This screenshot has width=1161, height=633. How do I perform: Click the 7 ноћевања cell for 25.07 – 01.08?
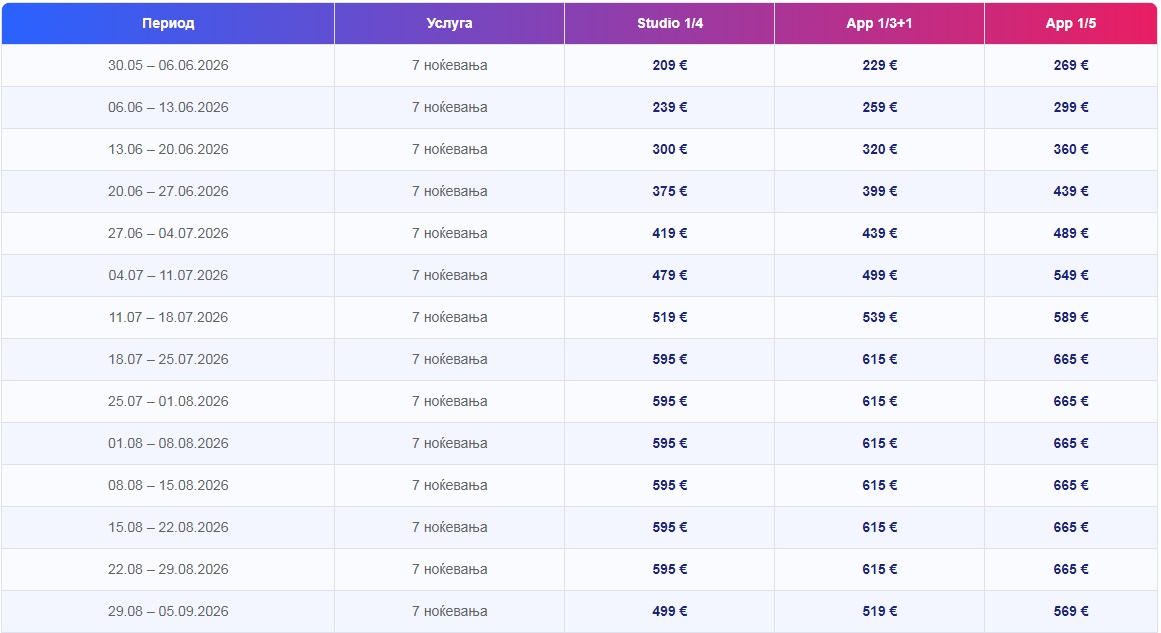449,401
